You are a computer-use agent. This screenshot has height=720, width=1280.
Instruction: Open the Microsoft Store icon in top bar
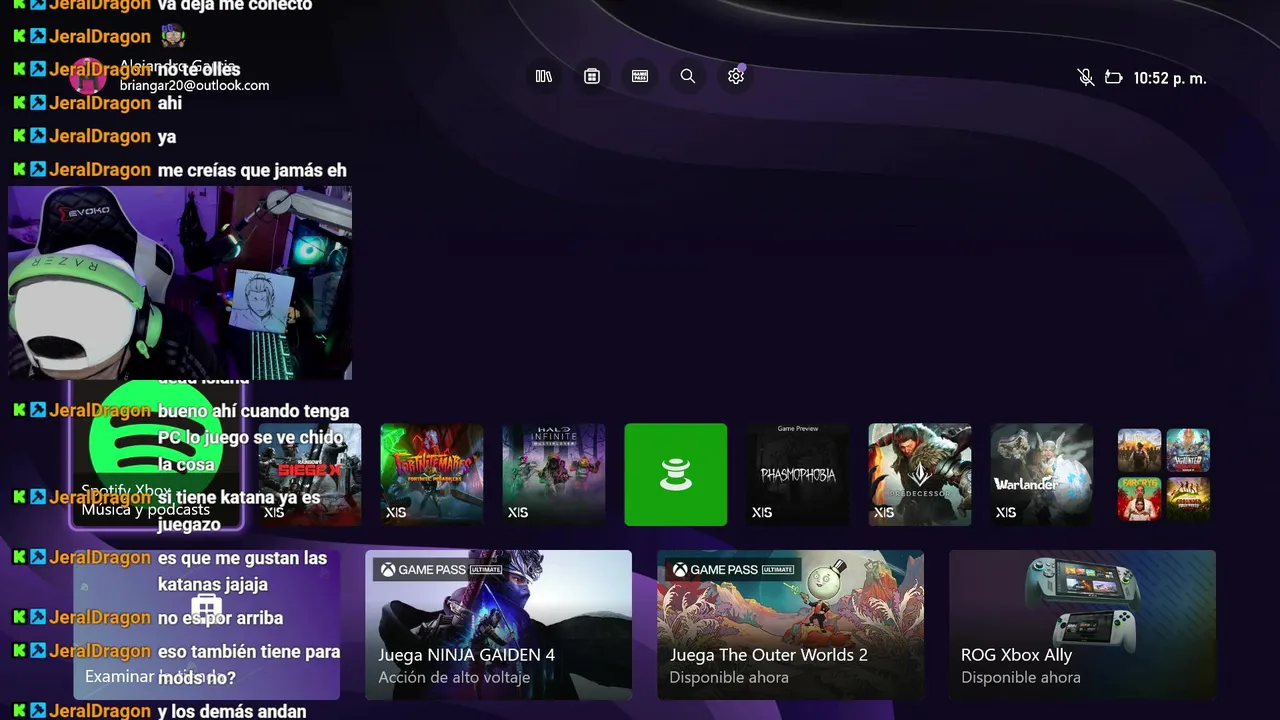click(592, 76)
